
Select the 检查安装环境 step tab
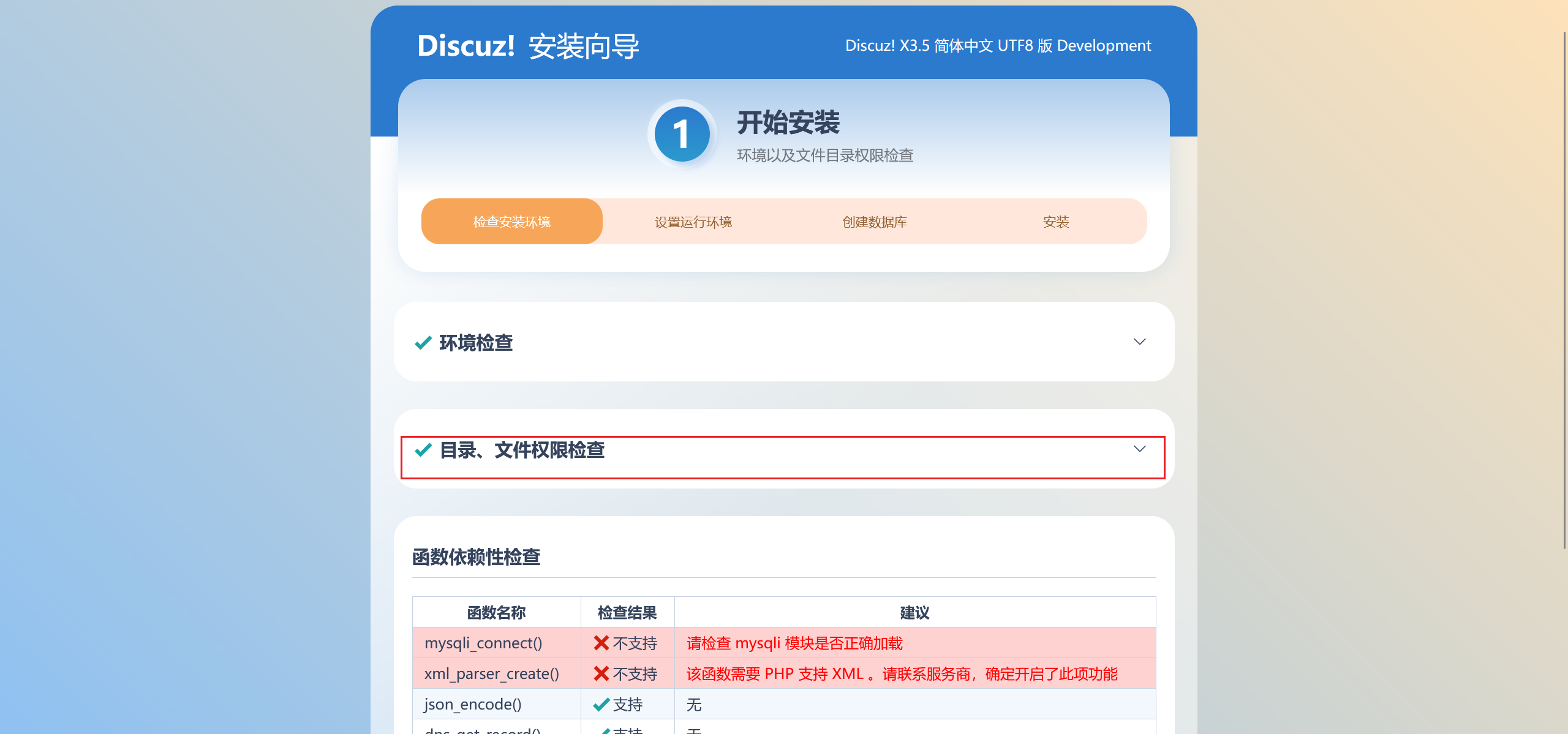click(511, 222)
